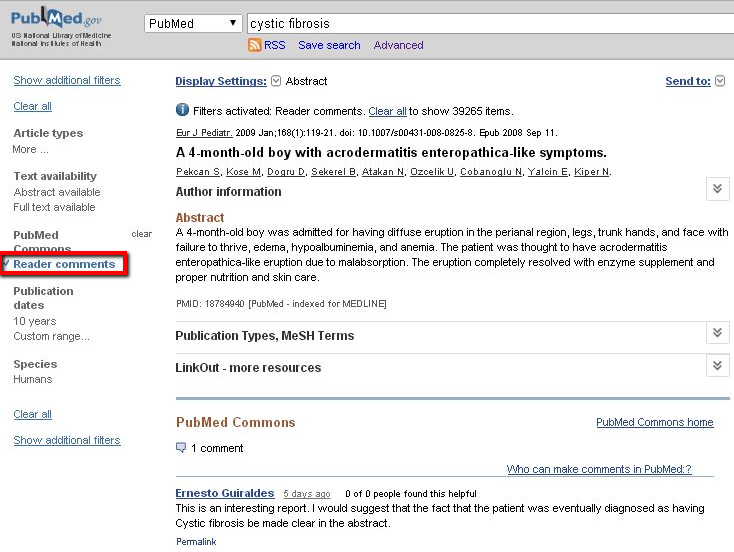Open the Send to dropdown arrow icon

[x=720, y=82]
